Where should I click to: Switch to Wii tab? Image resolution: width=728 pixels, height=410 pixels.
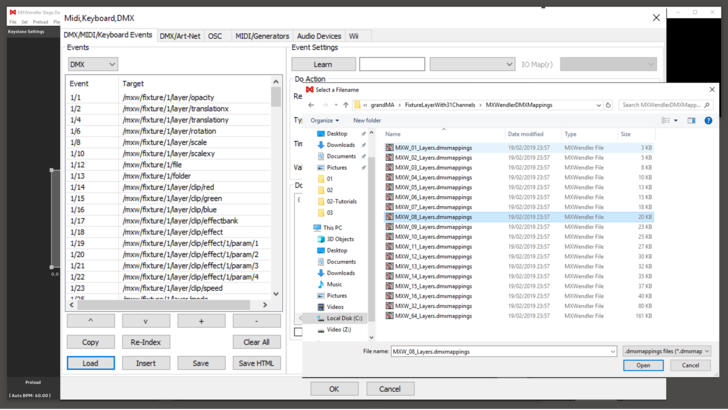pyautogui.click(x=354, y=36)
